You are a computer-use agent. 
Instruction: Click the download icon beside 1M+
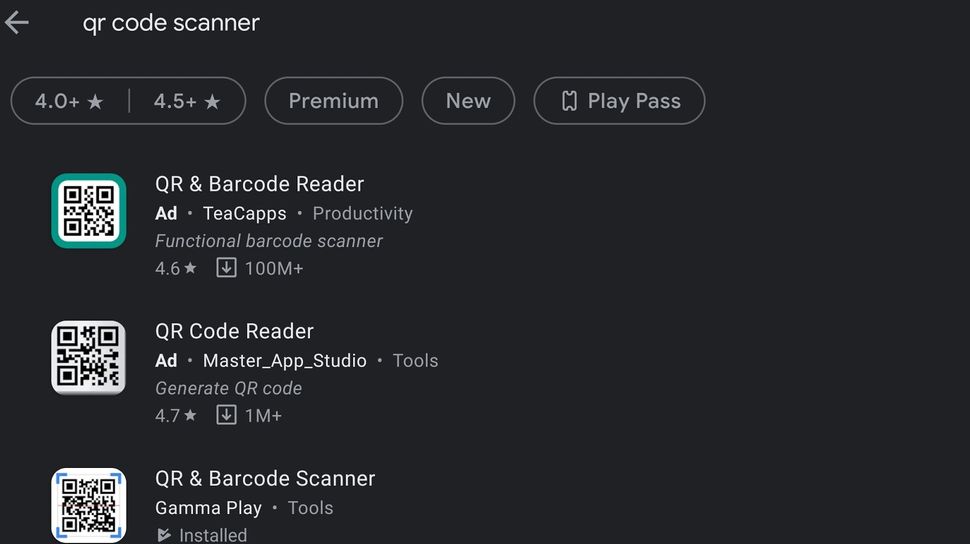click(x=226, y=415)
